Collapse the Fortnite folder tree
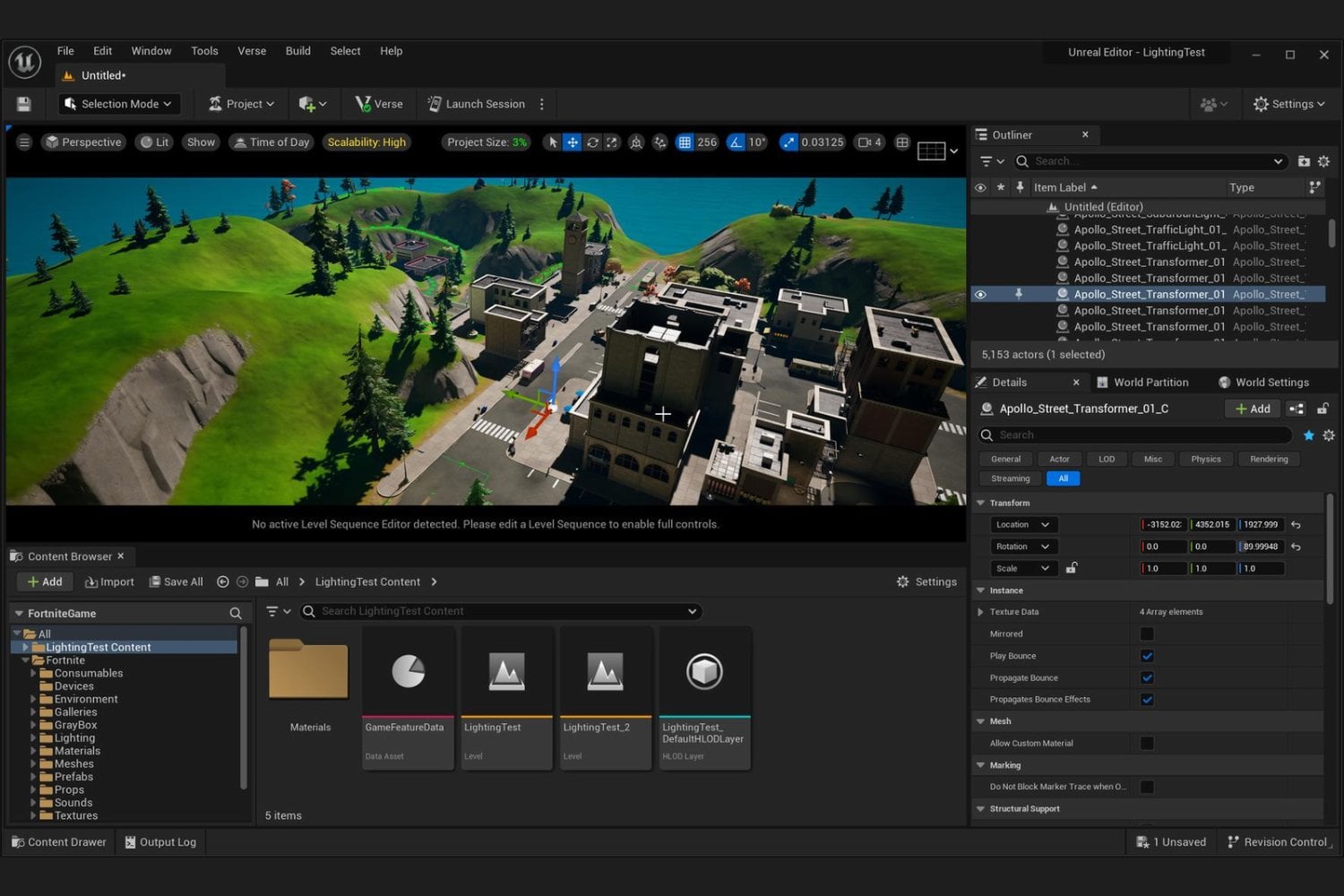This screenshot has width=1344, height=896. point(25,660)
